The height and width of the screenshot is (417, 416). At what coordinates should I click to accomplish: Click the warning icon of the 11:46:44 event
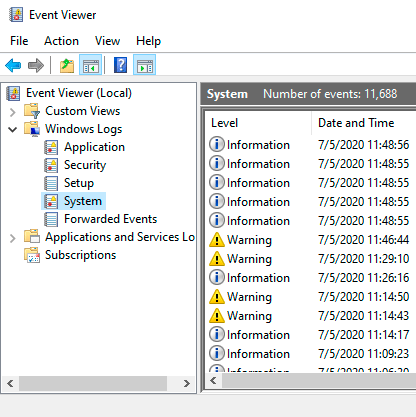217,239
